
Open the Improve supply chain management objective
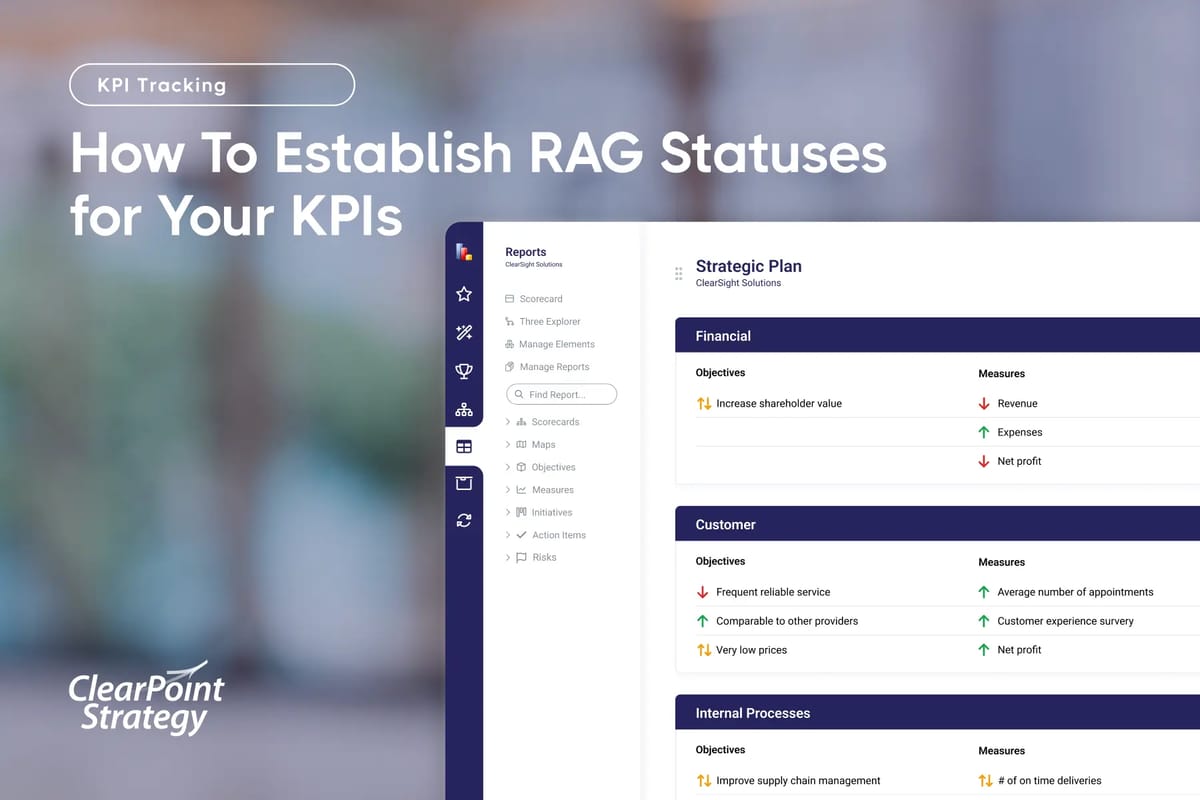798,781
